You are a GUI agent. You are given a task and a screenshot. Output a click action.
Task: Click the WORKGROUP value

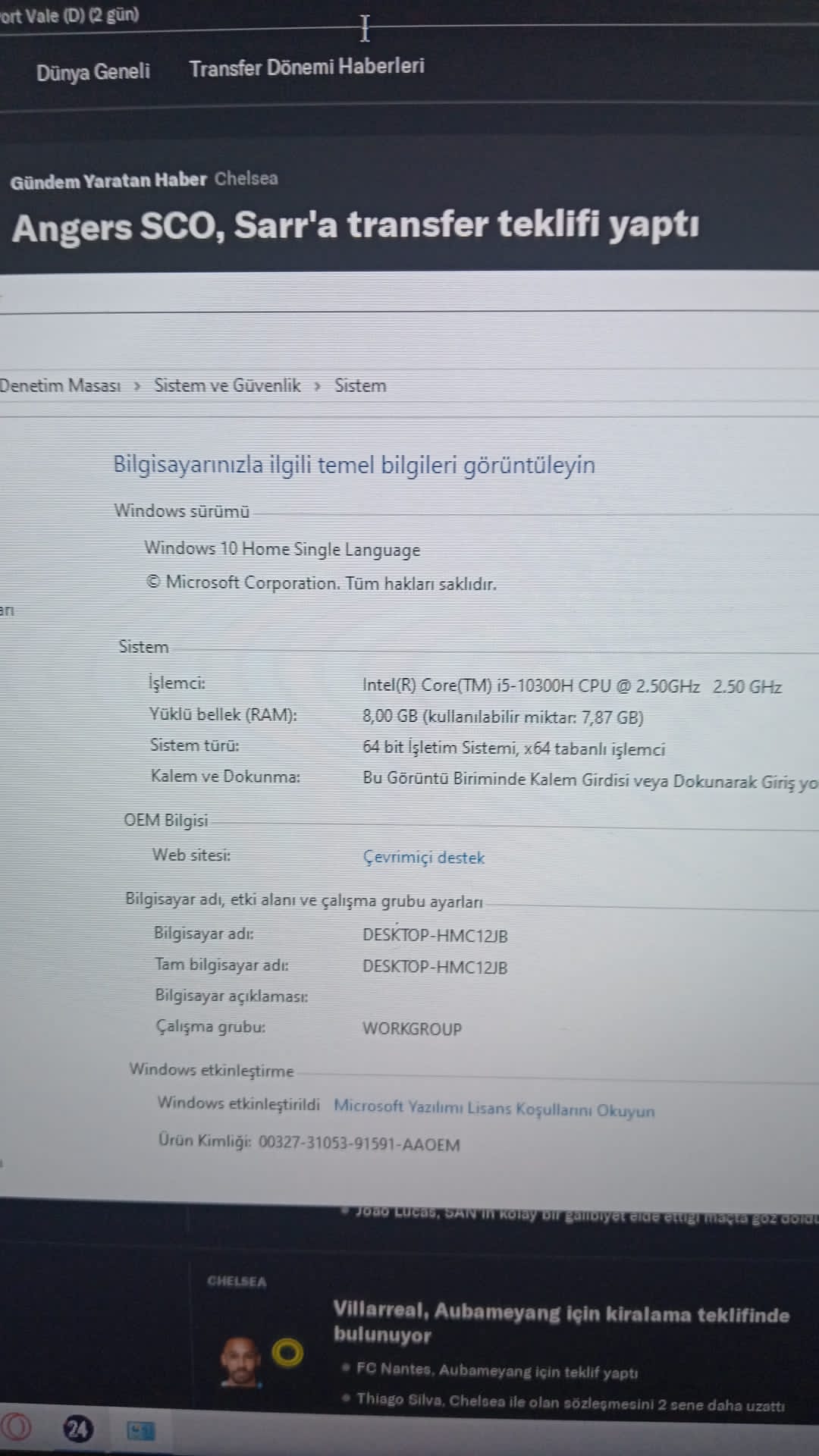coord(412,1029)
